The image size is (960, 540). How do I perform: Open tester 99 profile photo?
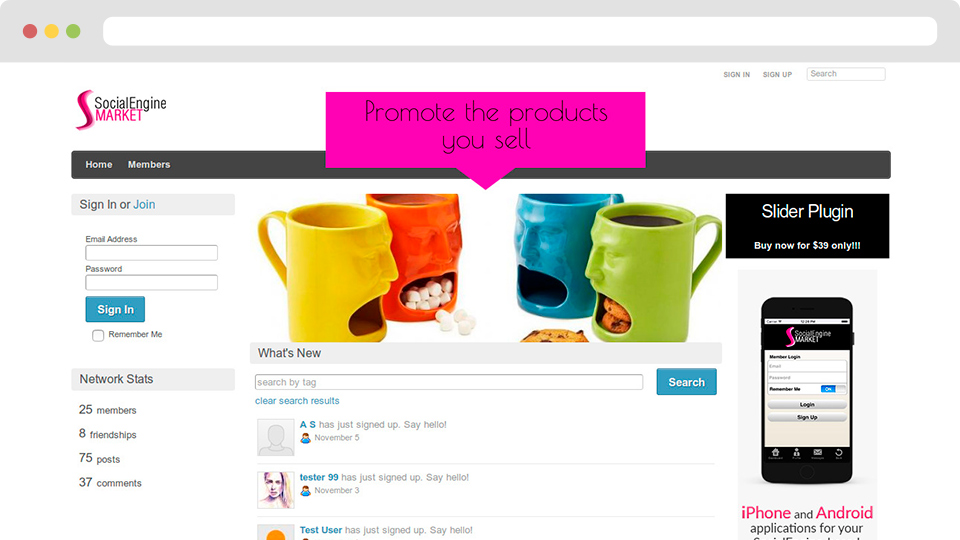(276, 490)
